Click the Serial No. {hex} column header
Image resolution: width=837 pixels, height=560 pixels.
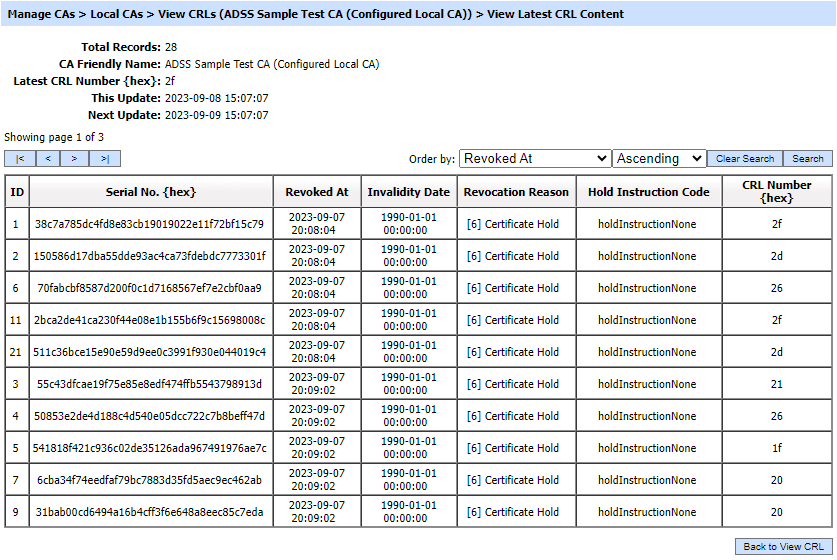[x=151, y=192]
